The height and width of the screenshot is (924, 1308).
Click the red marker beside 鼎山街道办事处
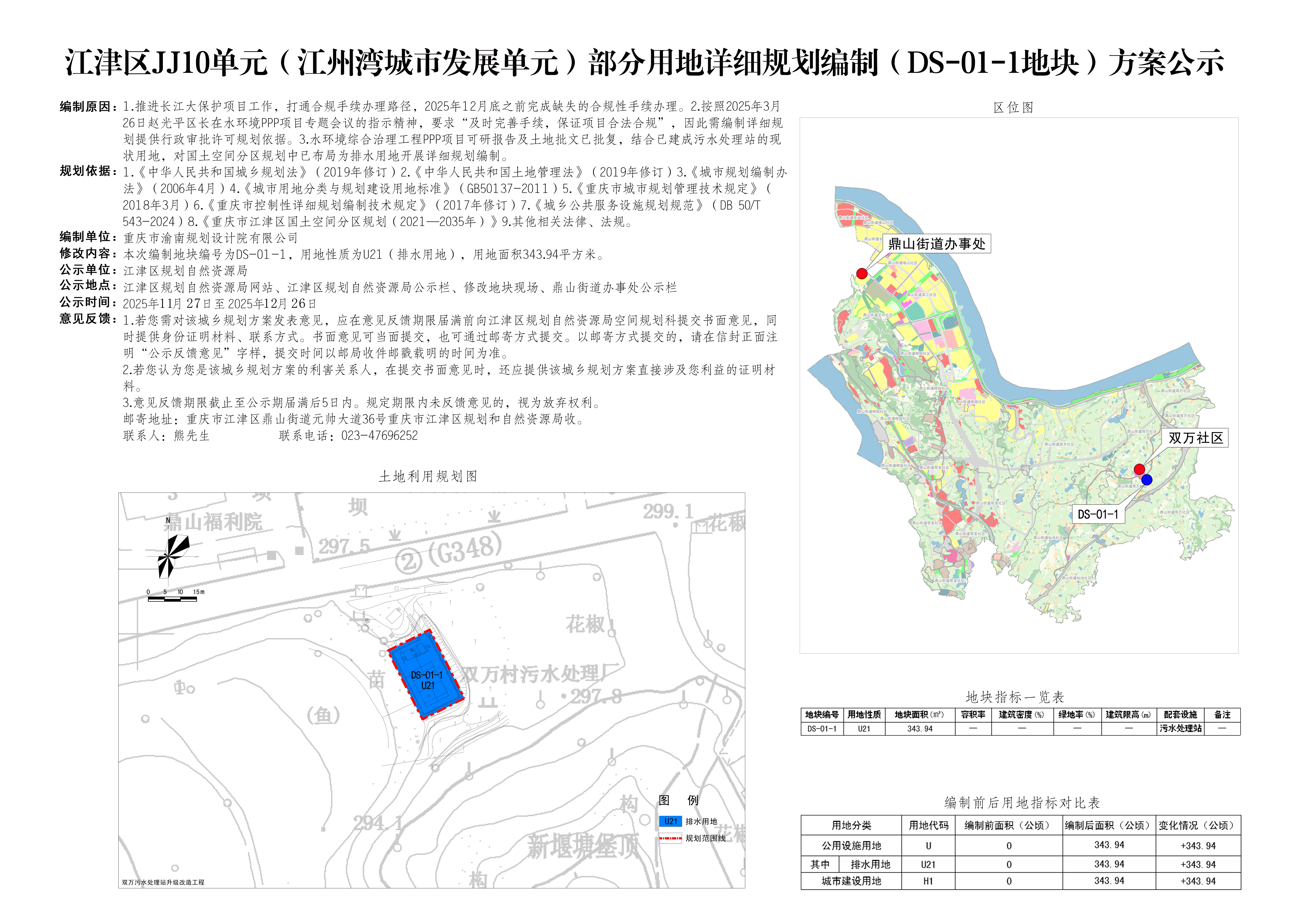click(x=862, y=273)
